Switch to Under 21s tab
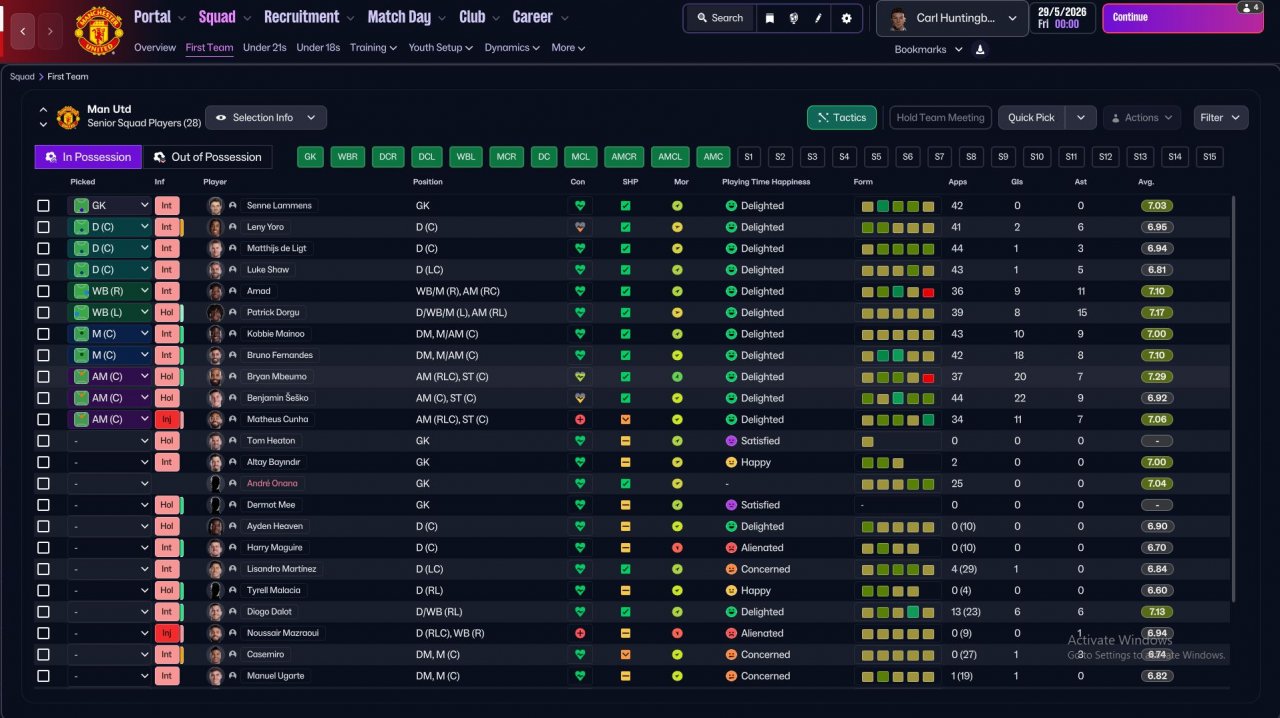This screenshot has width=1280, height=718. (x=265, y=48)
